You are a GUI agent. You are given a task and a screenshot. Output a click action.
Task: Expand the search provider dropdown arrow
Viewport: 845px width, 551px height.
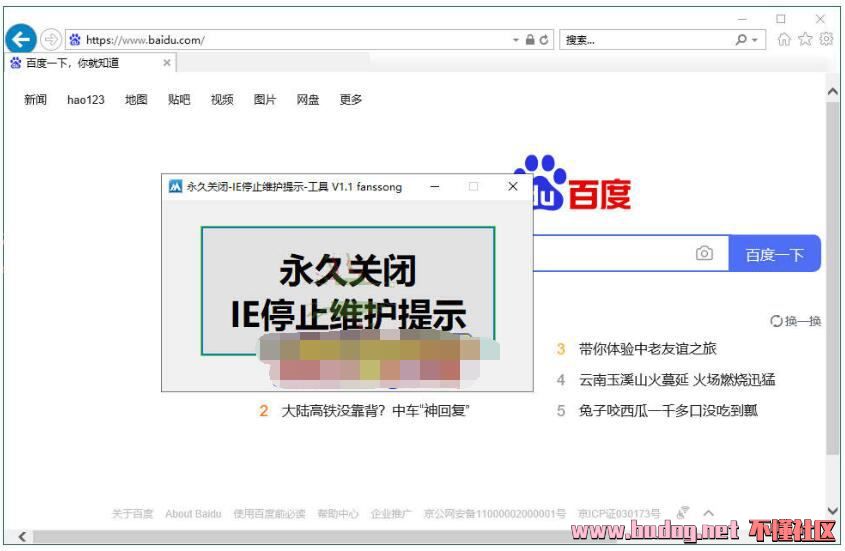(754, 40)
